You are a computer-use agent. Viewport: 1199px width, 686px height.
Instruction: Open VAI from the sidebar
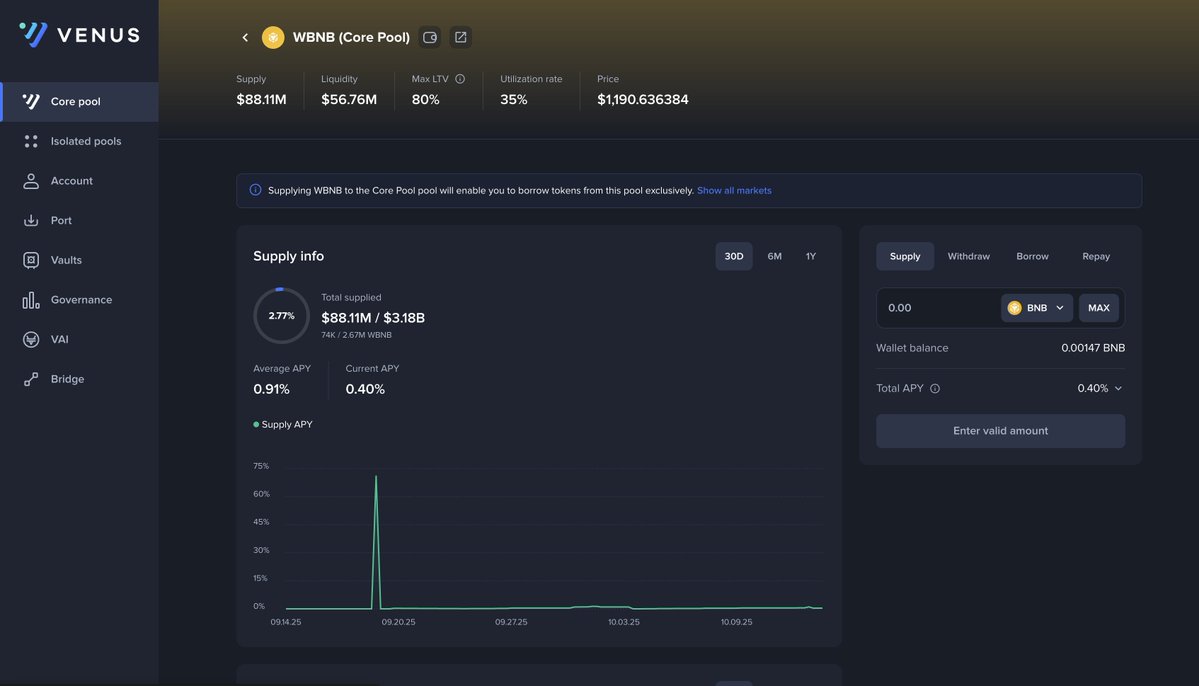[x=80, y=340]
